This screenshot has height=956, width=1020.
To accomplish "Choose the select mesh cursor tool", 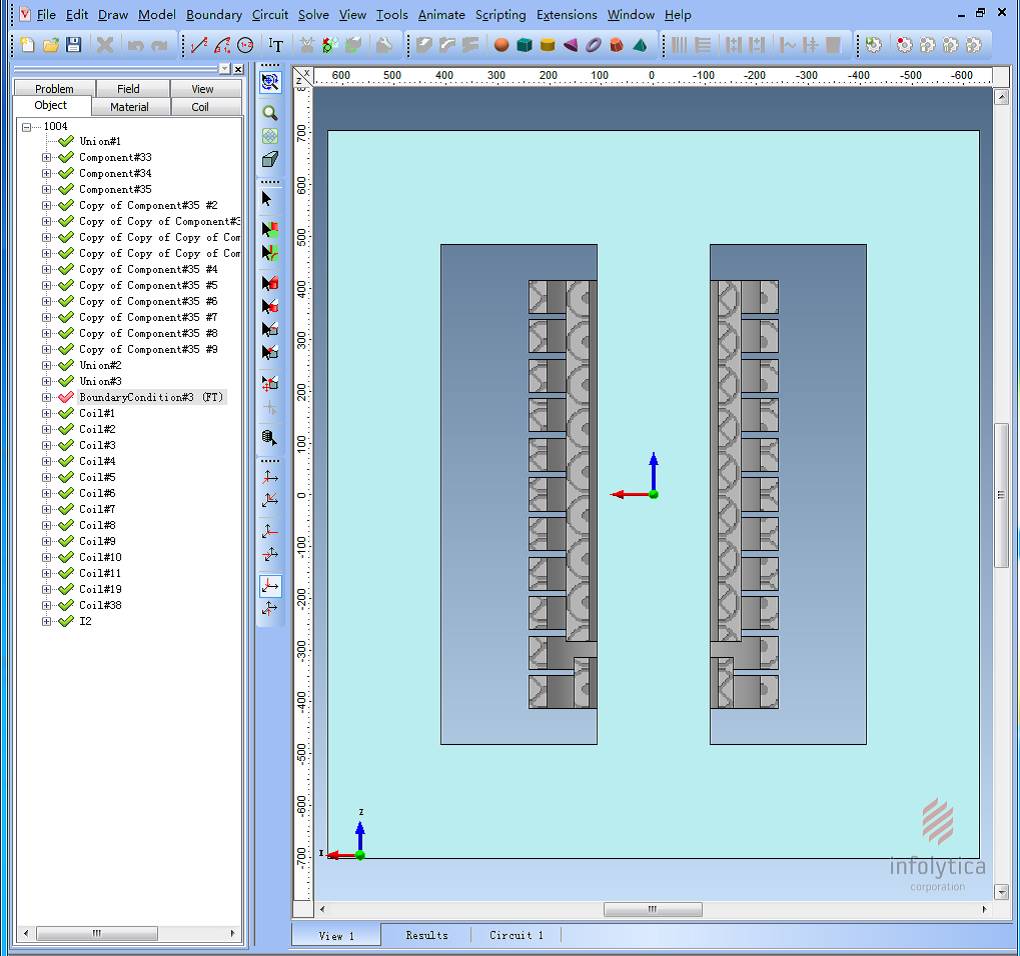I will coord(269,438).
